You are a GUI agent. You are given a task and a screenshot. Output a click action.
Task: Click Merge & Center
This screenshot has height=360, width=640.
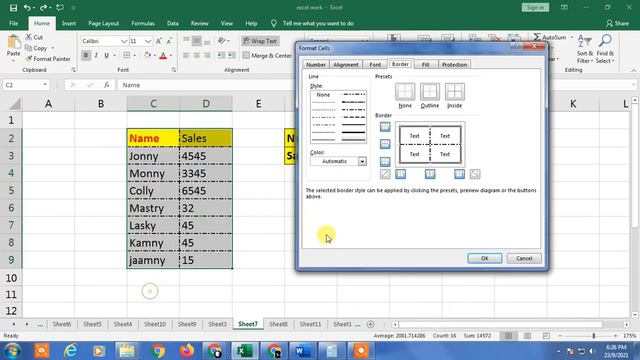tap(267, 55)
